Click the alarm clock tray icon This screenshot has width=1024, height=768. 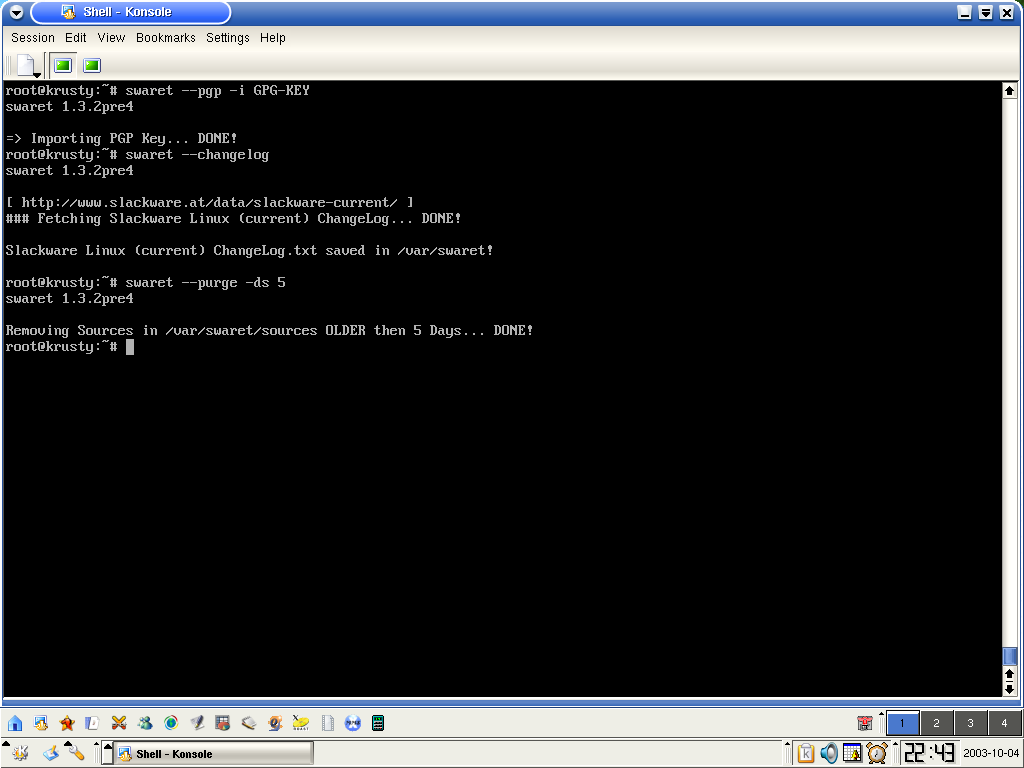pos(877,753)
